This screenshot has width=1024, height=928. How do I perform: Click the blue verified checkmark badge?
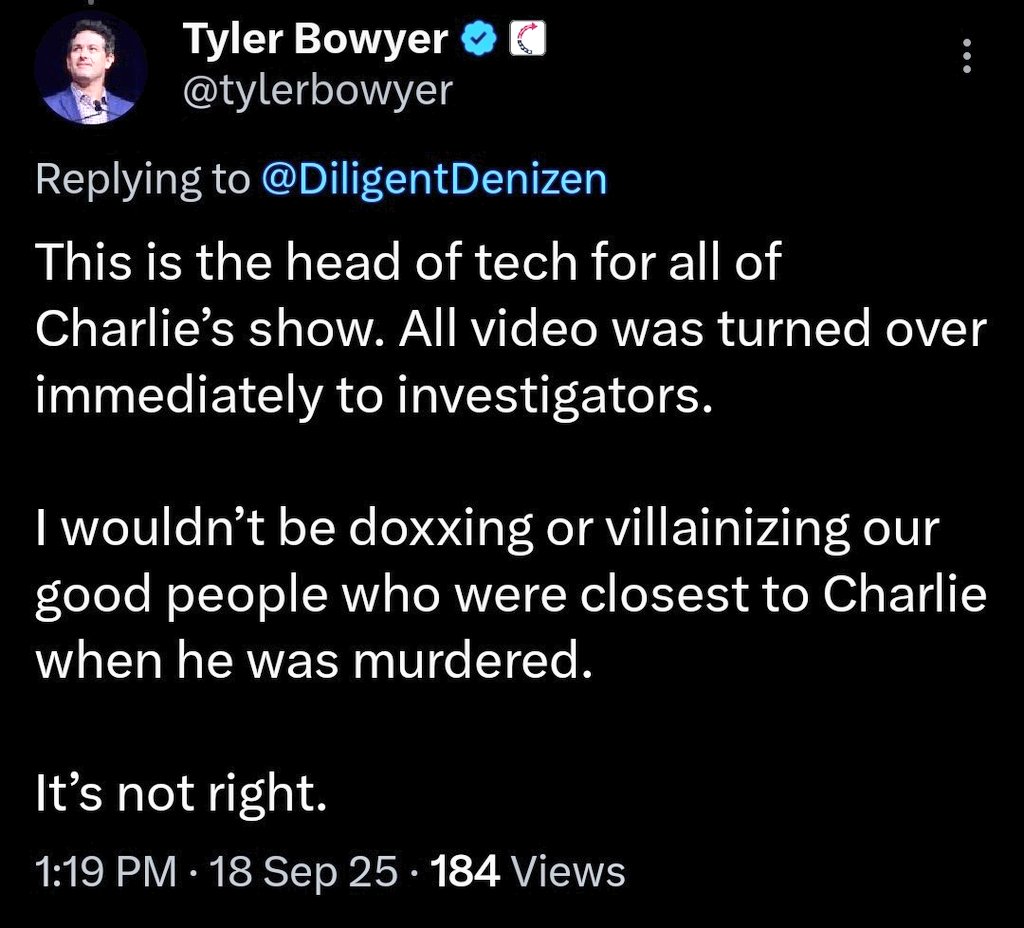[479, 41]
